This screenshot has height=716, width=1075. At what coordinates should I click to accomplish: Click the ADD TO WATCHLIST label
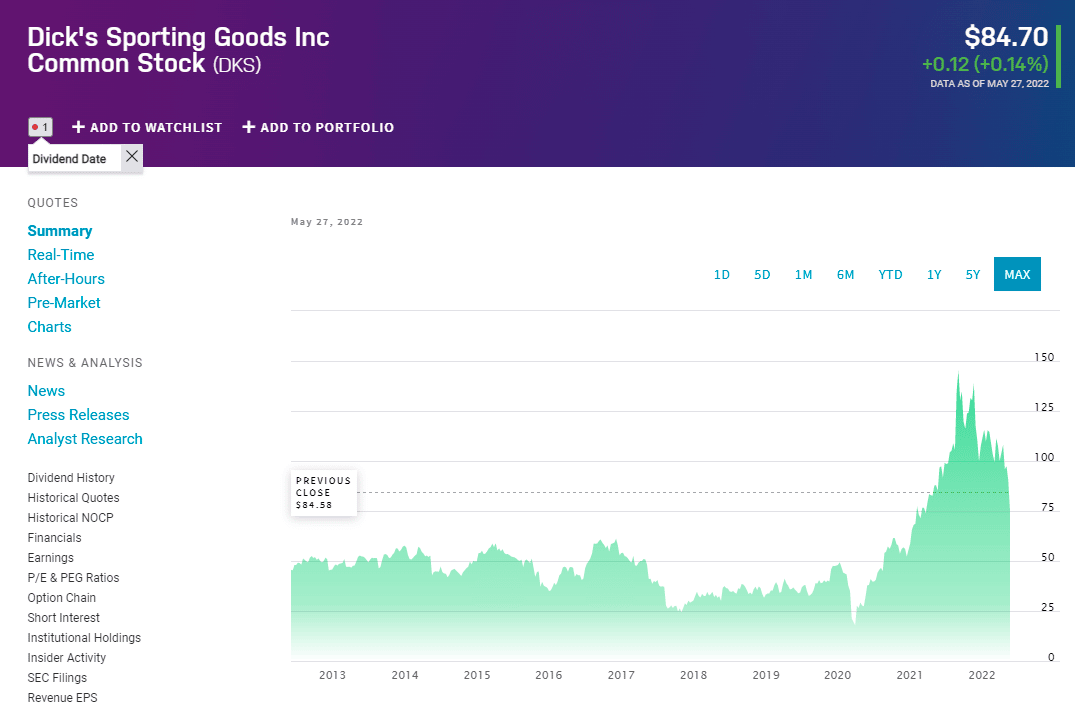coord(156,128)
